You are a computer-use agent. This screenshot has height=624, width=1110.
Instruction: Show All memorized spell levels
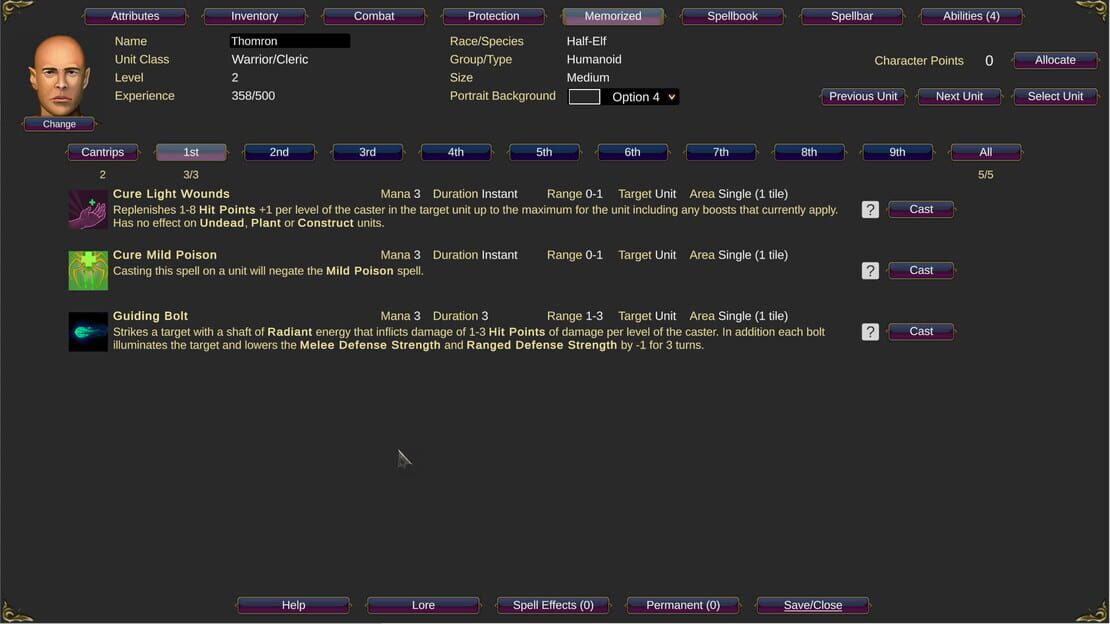click(985, 152)
